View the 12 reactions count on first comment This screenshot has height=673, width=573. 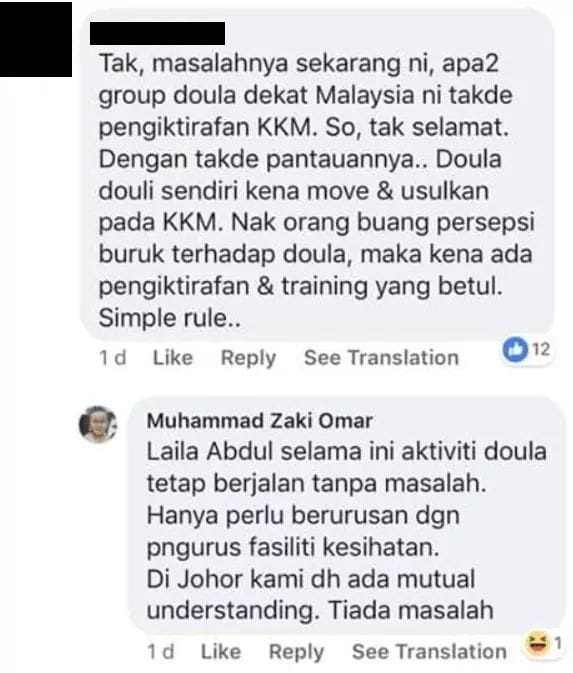click(541, 349)
